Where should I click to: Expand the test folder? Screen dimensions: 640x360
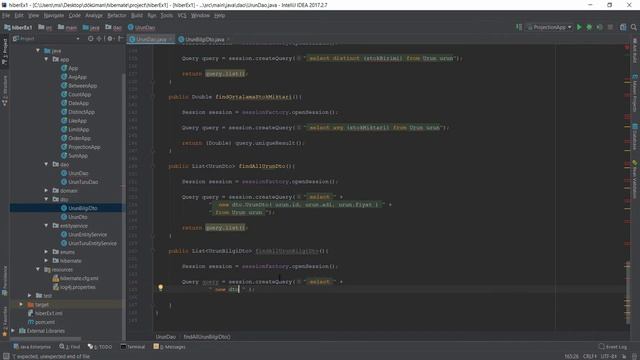tap(29, 296)
